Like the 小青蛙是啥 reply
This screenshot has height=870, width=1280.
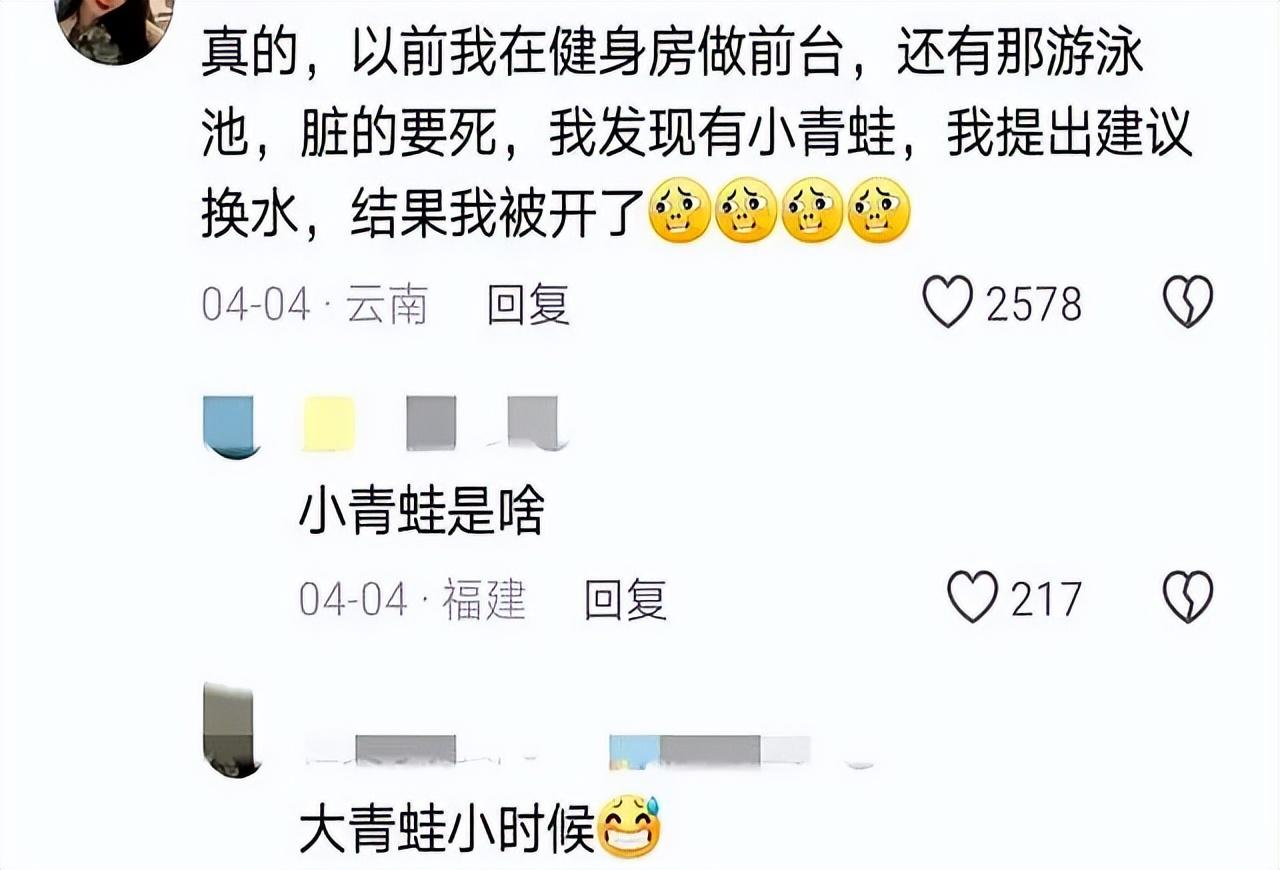coord(972,597)
